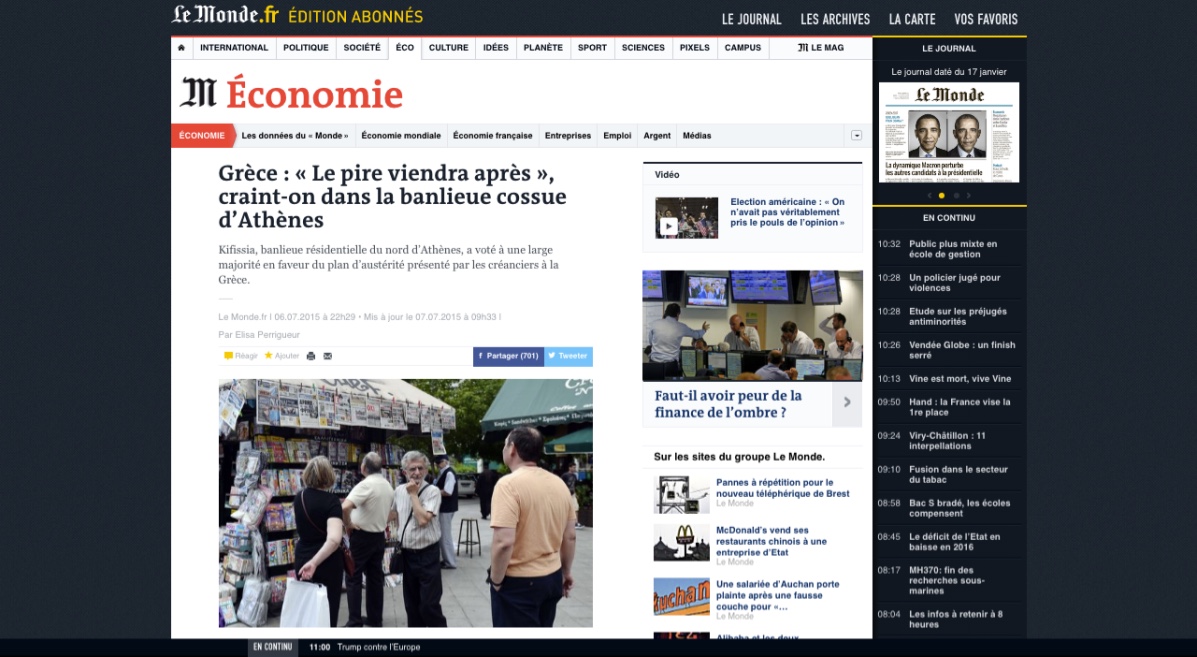Open the Le Monde journal cover thumbnail
The width and height of the screenshot is (1197, 657).
point(949,133)
